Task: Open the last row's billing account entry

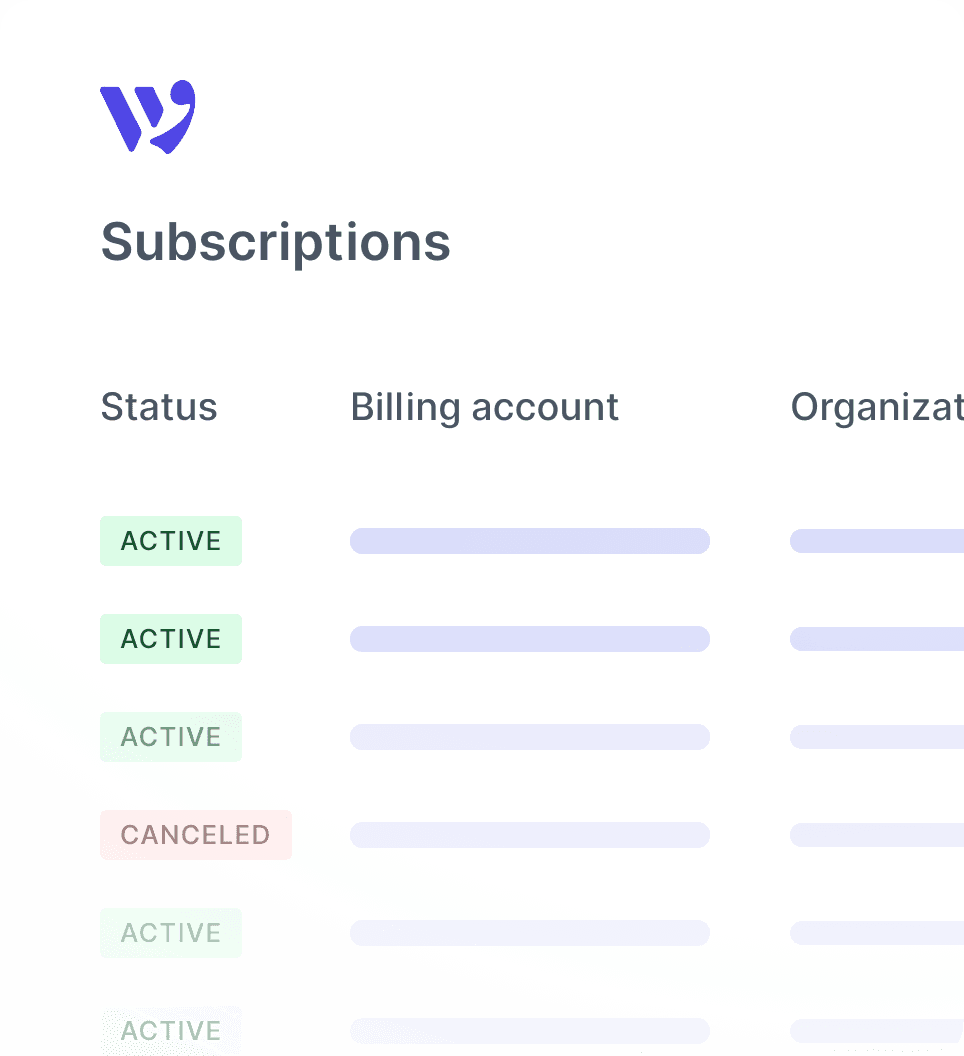Action: [x=529, y=1031]
